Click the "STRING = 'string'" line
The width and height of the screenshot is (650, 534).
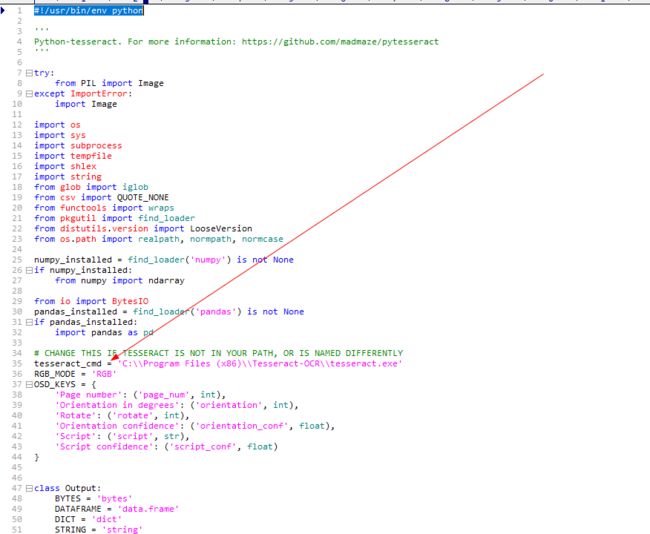[x=99, y=529]
